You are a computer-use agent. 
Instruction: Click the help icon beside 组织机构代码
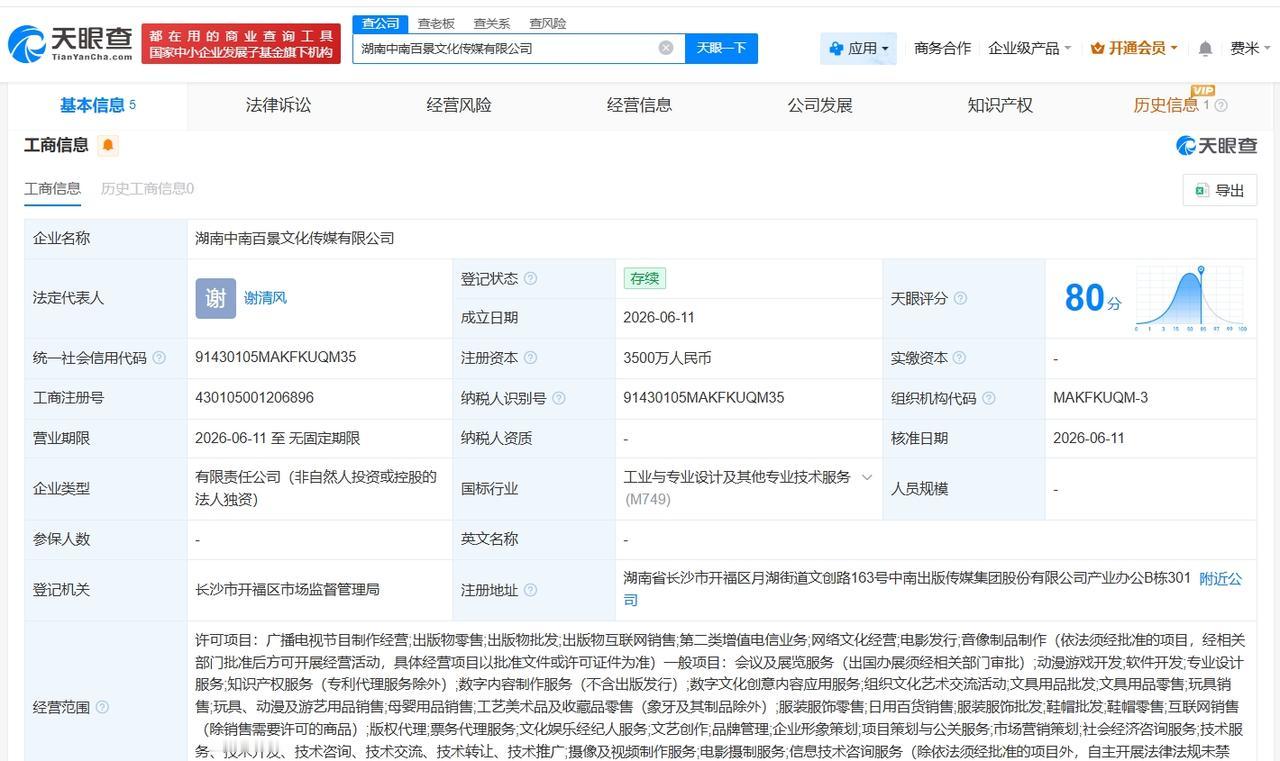(988, 398)
